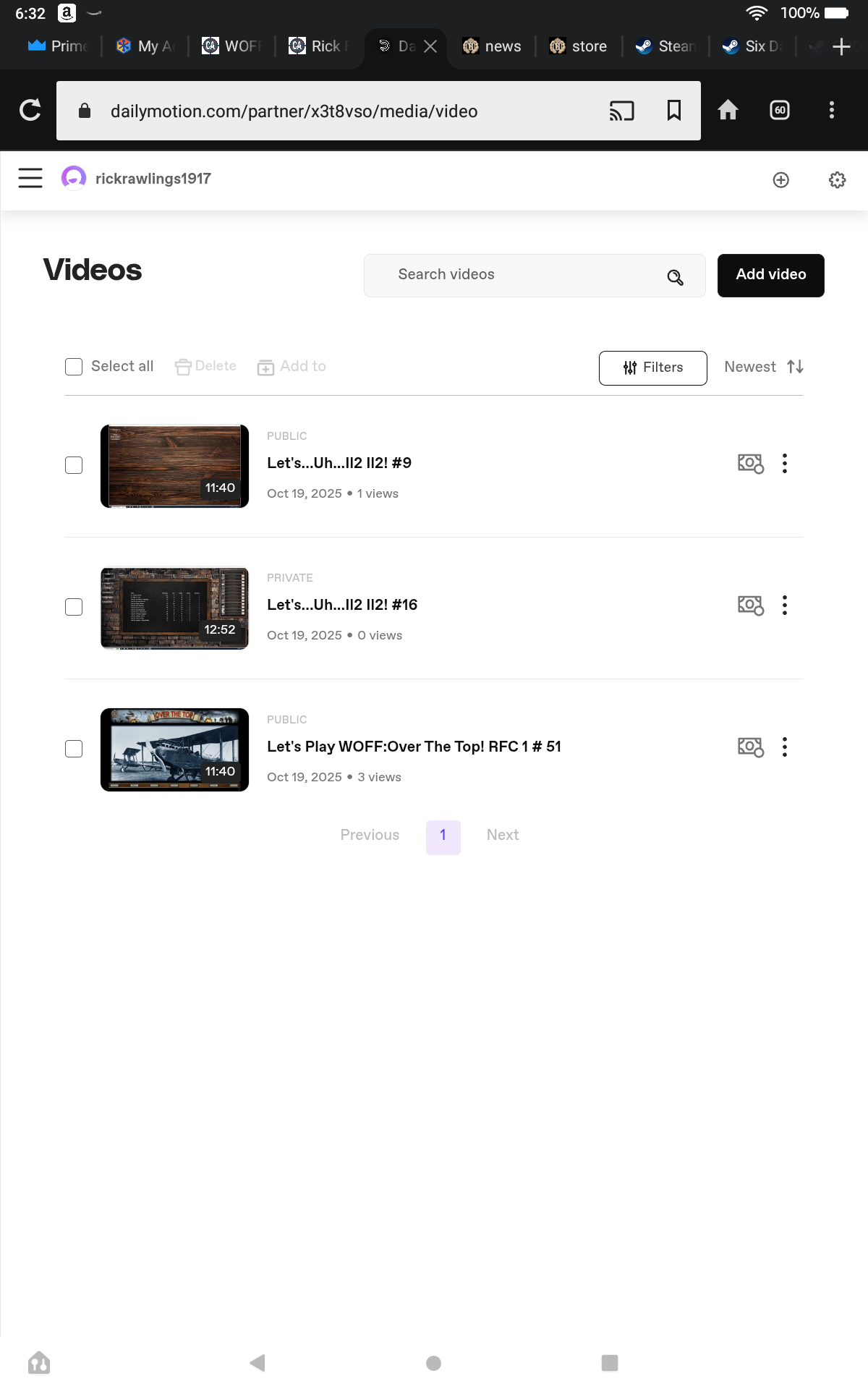
Task: Switch to the news browser tab
Action: pos(493,46)
